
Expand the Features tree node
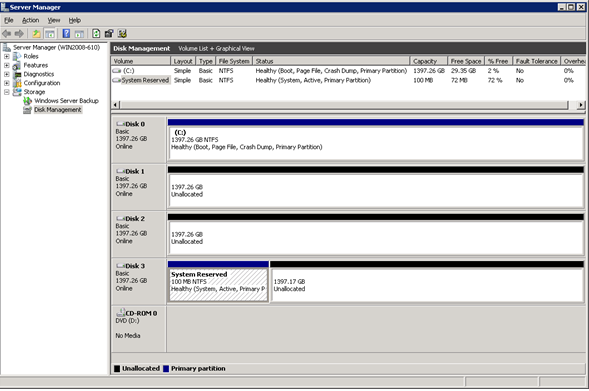pyautogui.click(x=7, y=65)
